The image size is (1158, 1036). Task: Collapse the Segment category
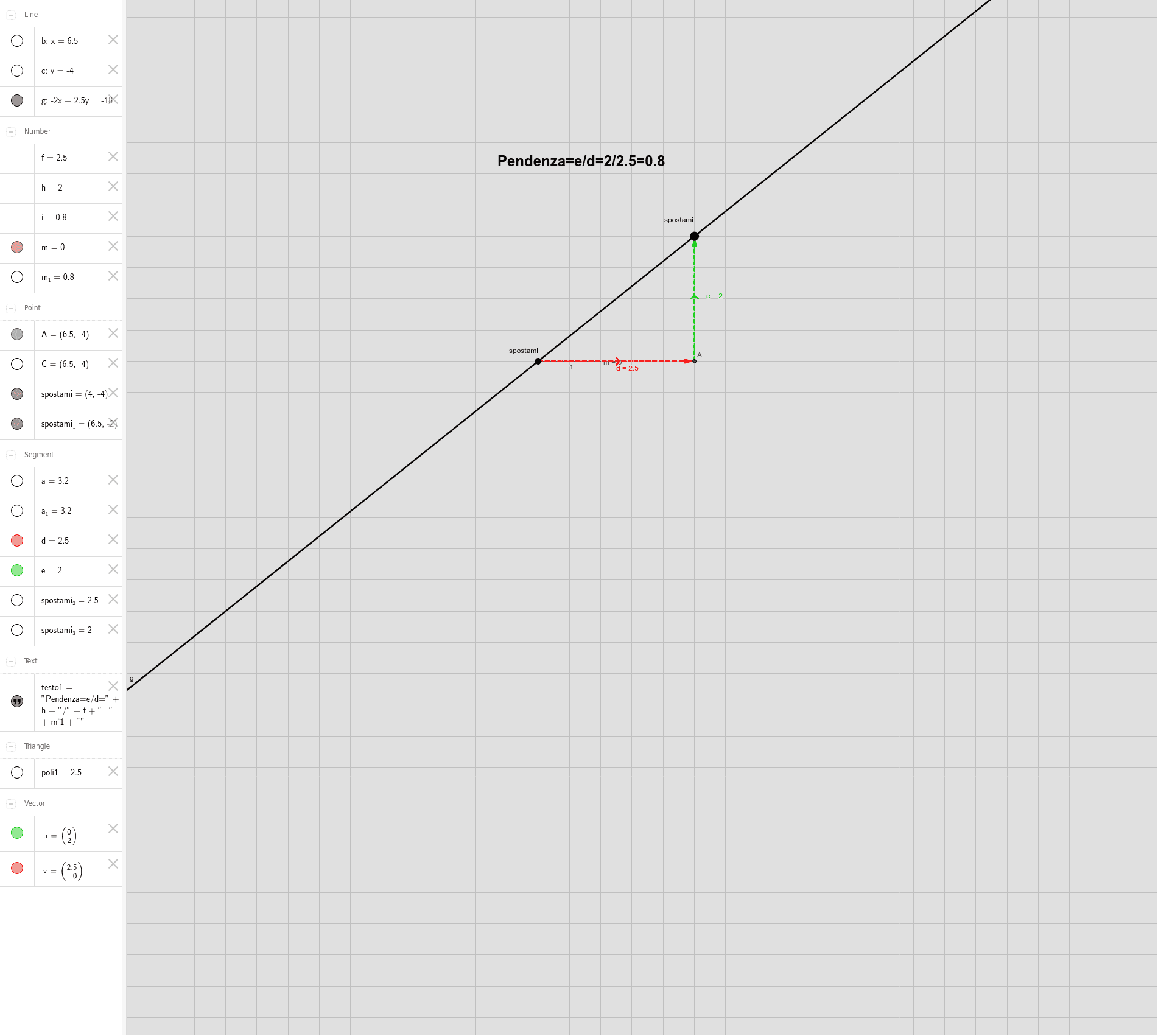click(x=11, y=455)
